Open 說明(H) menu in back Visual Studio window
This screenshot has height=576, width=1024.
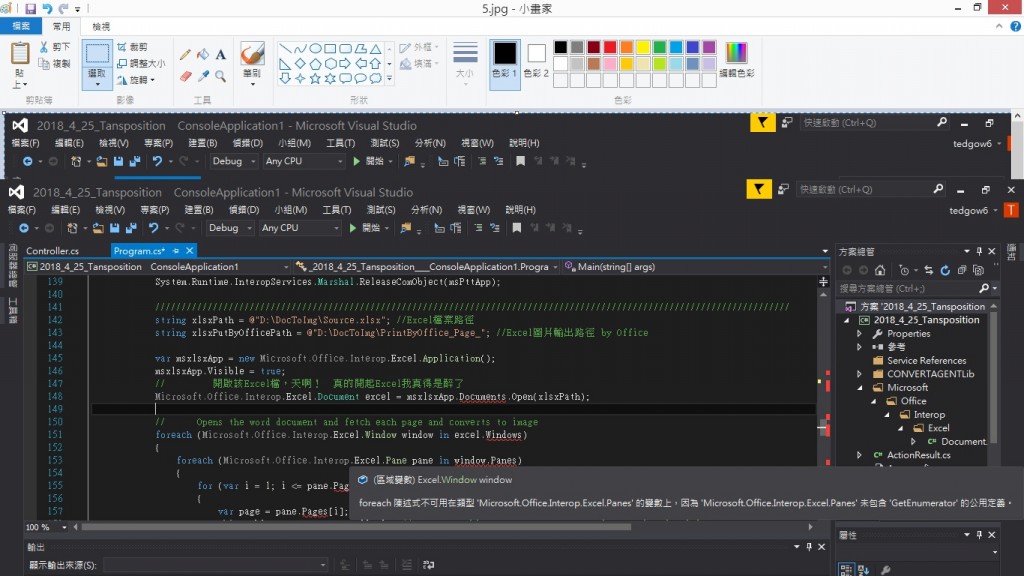click(x=524, y=143)
